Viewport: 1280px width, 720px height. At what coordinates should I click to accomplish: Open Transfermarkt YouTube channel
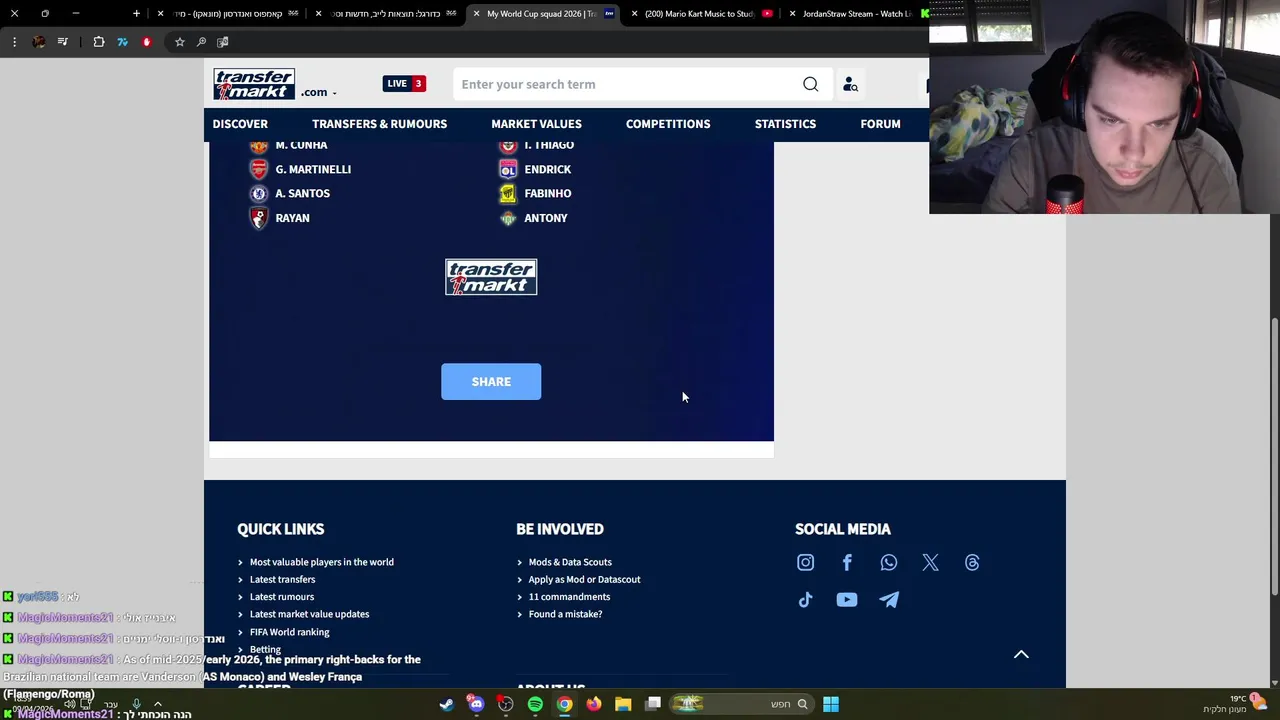tap(847, 600)
